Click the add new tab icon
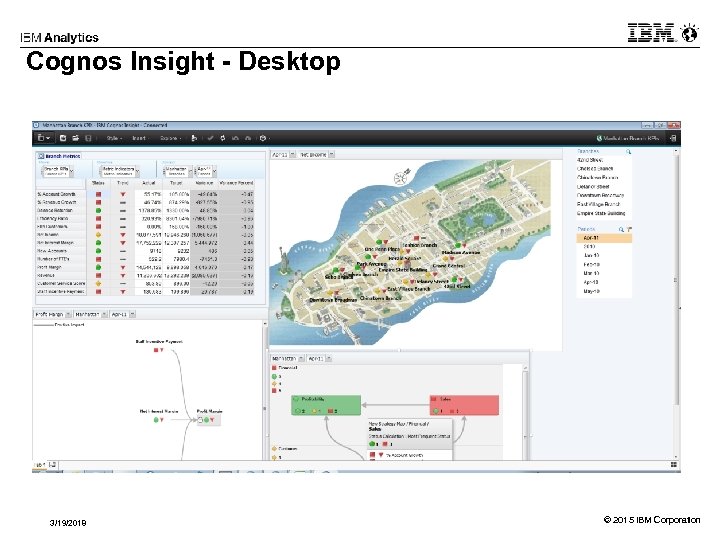Screen dimensions: 720x540 tap(52, 465)
